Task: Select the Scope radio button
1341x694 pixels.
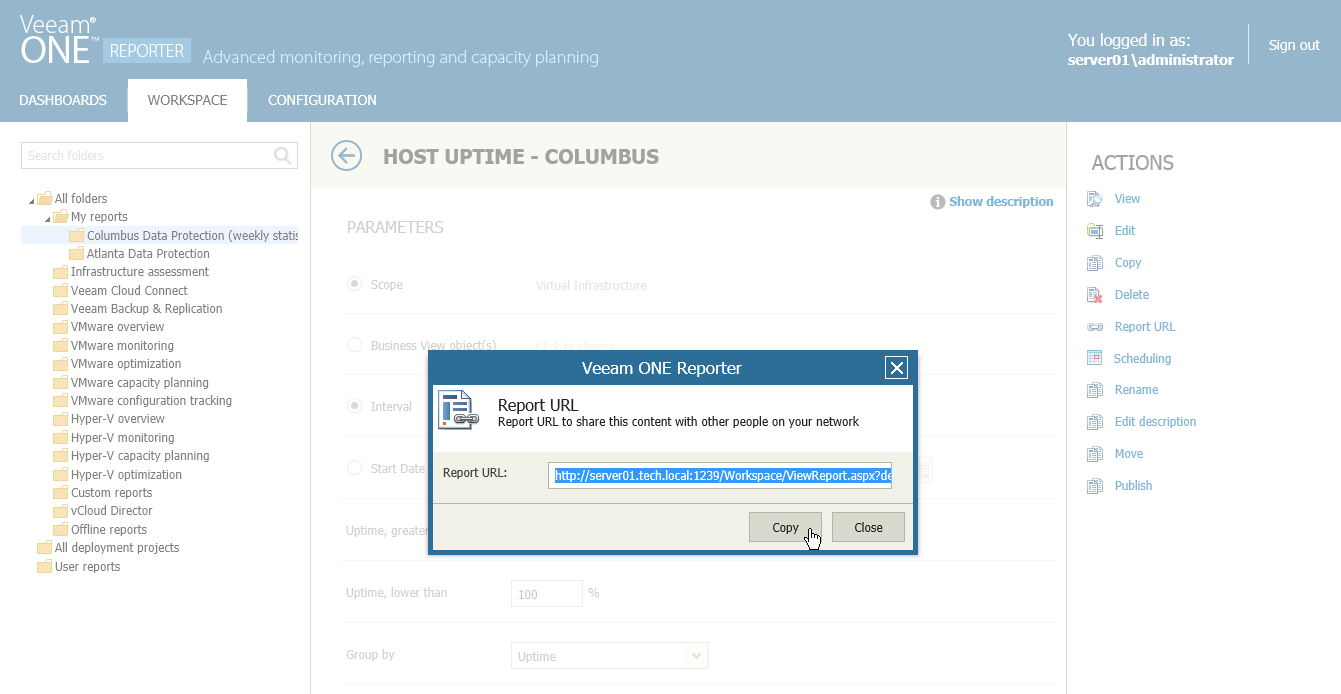Action: coord(354,284)
